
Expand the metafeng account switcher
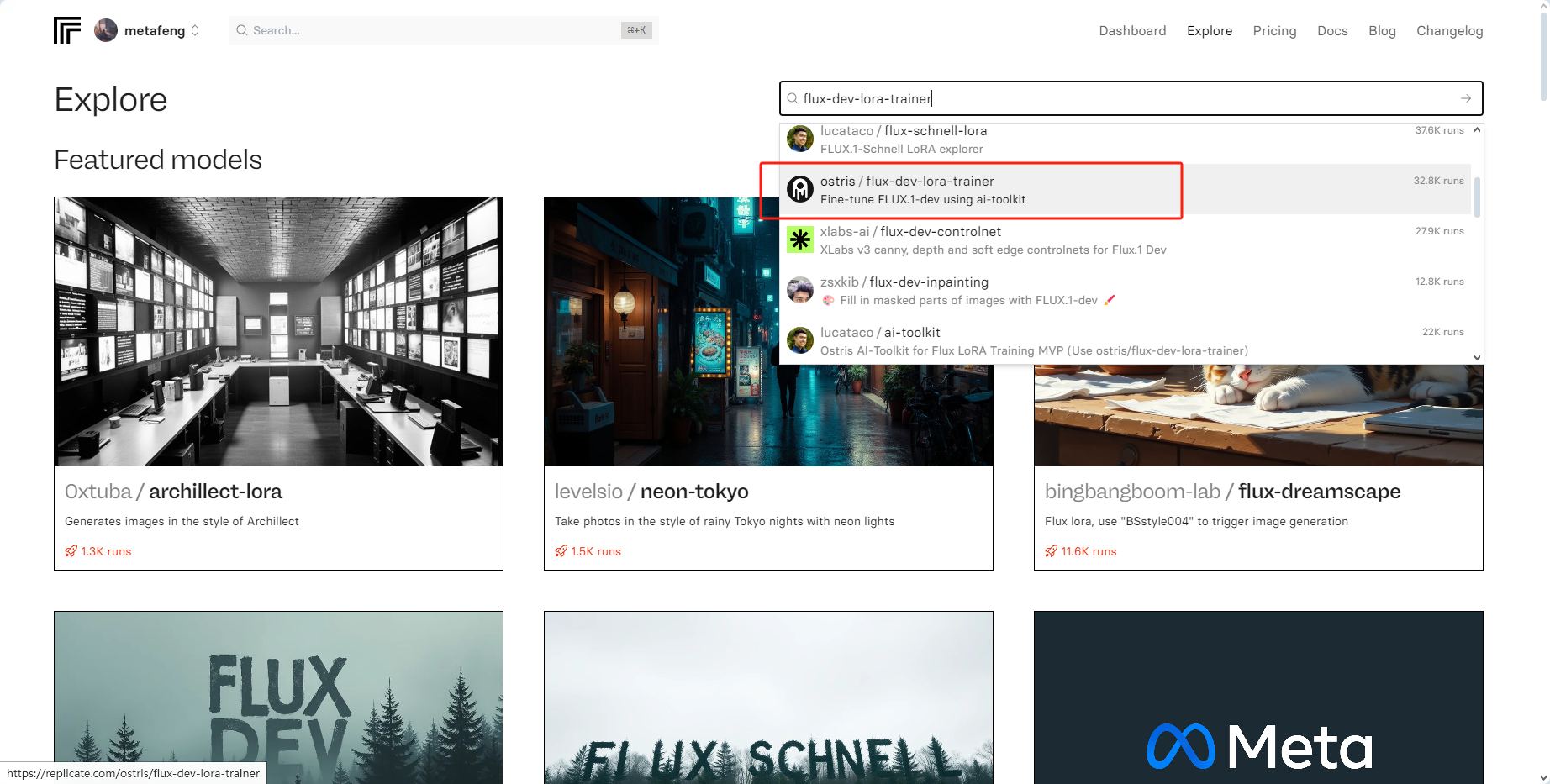pyautogui.click(x=195, y=30)
